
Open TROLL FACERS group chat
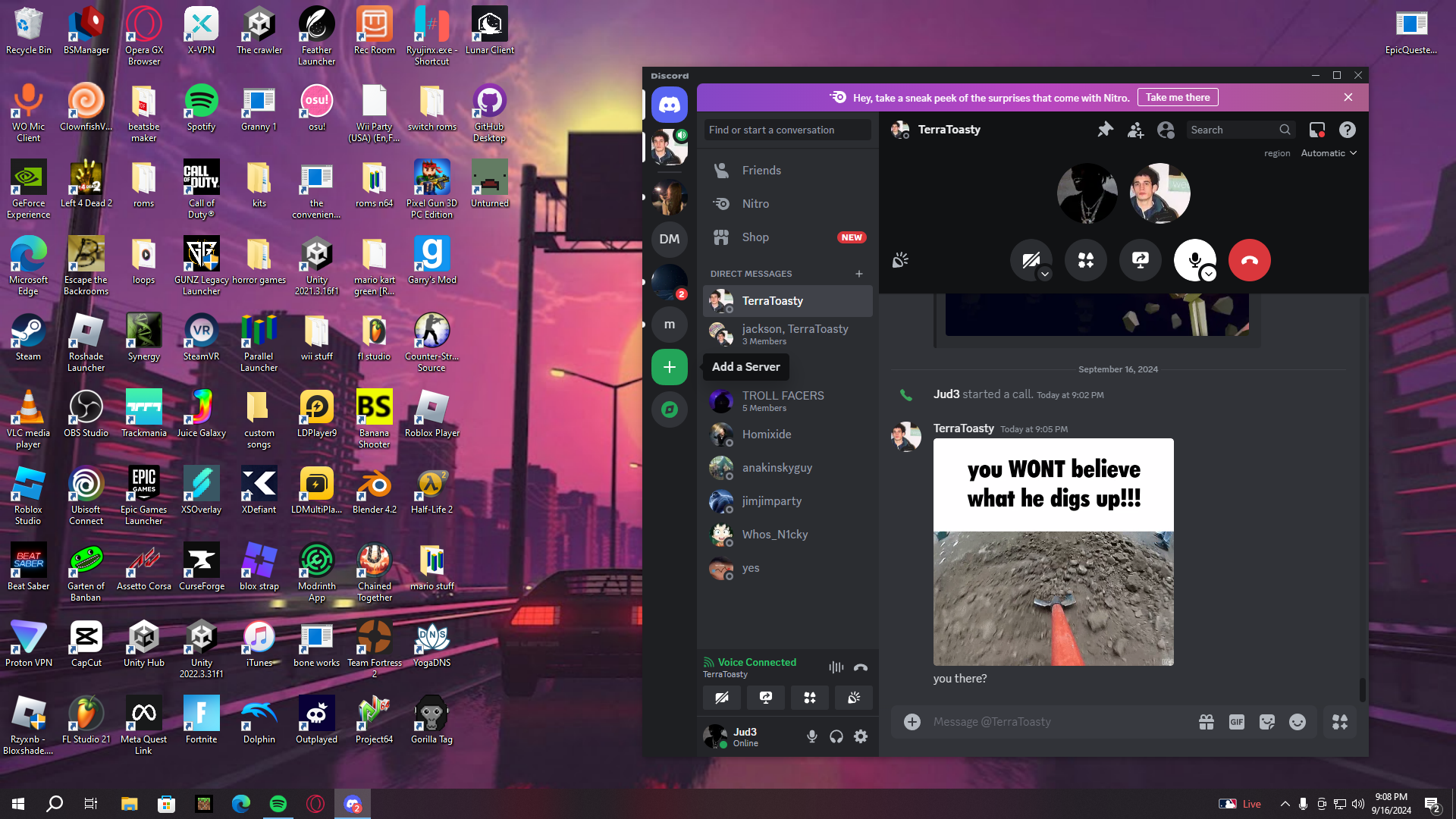pyautogui.click(x=787, y=401)
